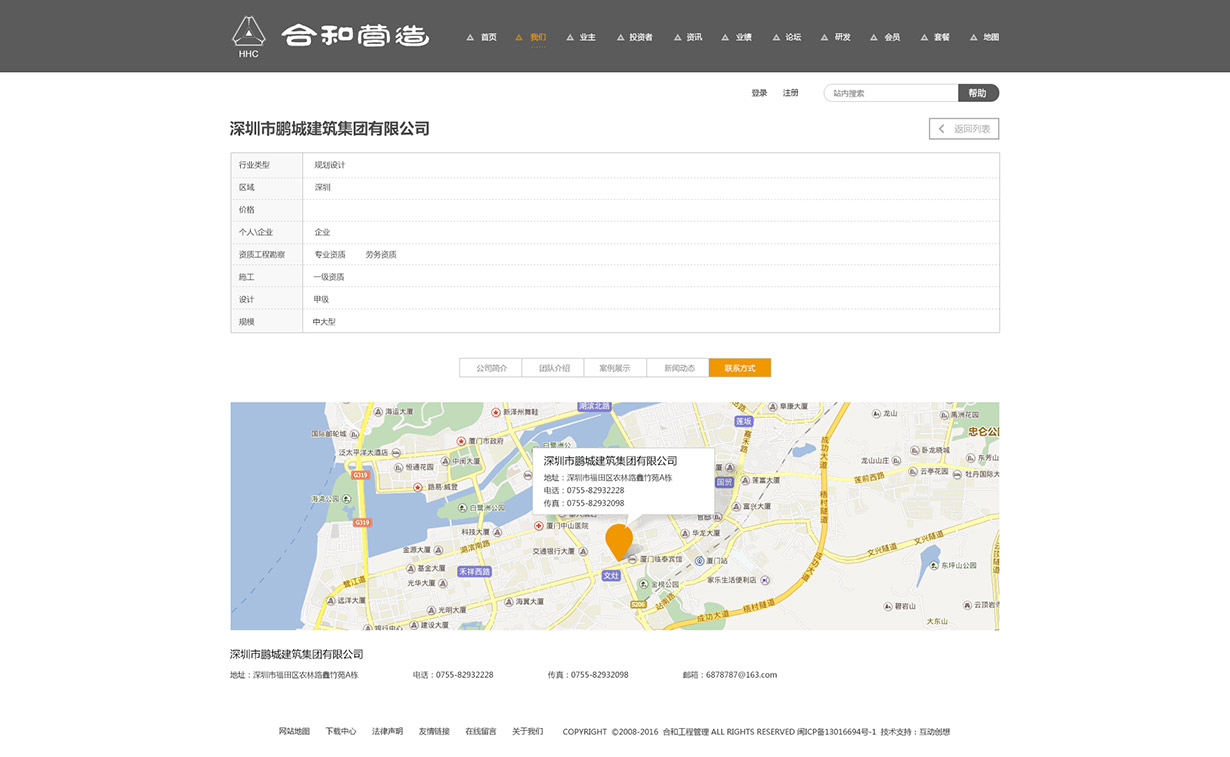Open the 投资者 navigation item
This screenshot has width=1230, height=757.
[x=641, y=38]
